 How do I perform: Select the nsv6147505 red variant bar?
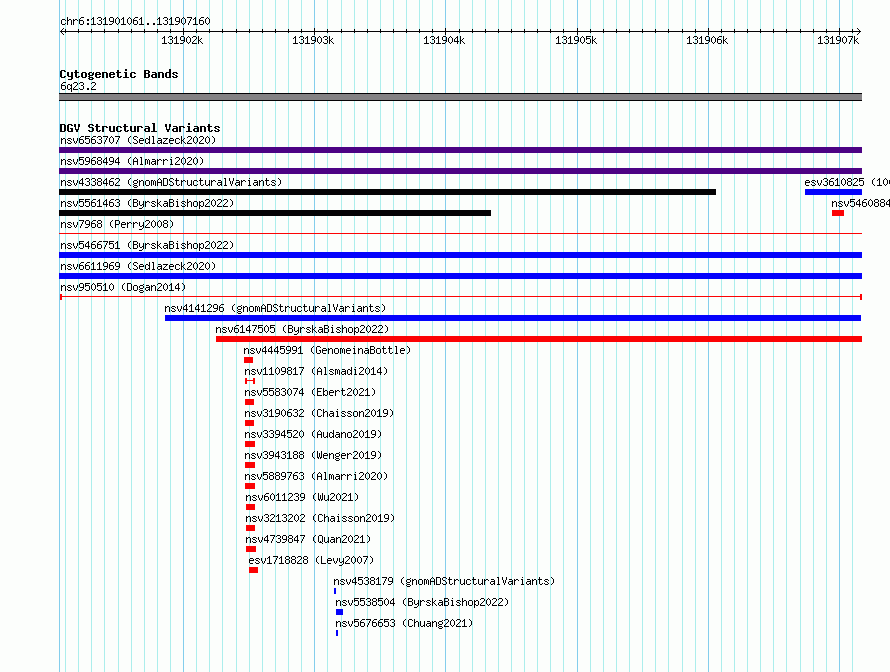click(x=539, y=339)
